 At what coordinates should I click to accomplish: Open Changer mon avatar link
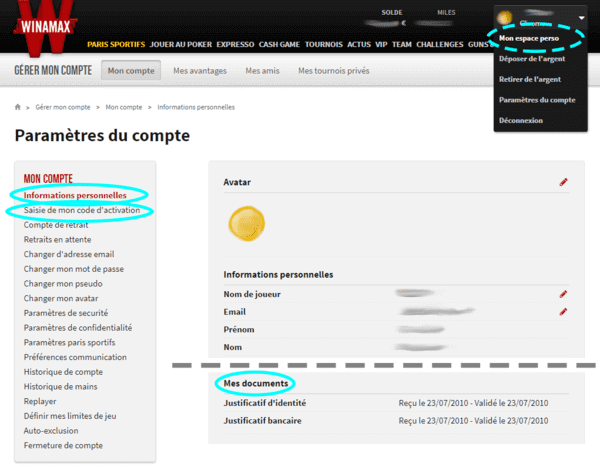(61, 298)
